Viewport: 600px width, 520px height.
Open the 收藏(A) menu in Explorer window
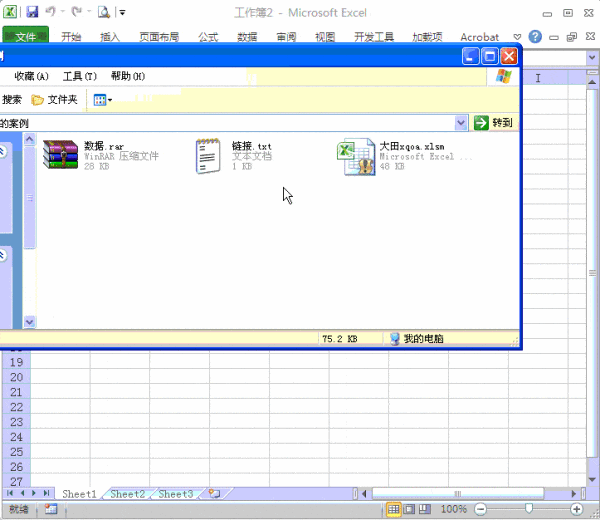[x=31, y=76]
